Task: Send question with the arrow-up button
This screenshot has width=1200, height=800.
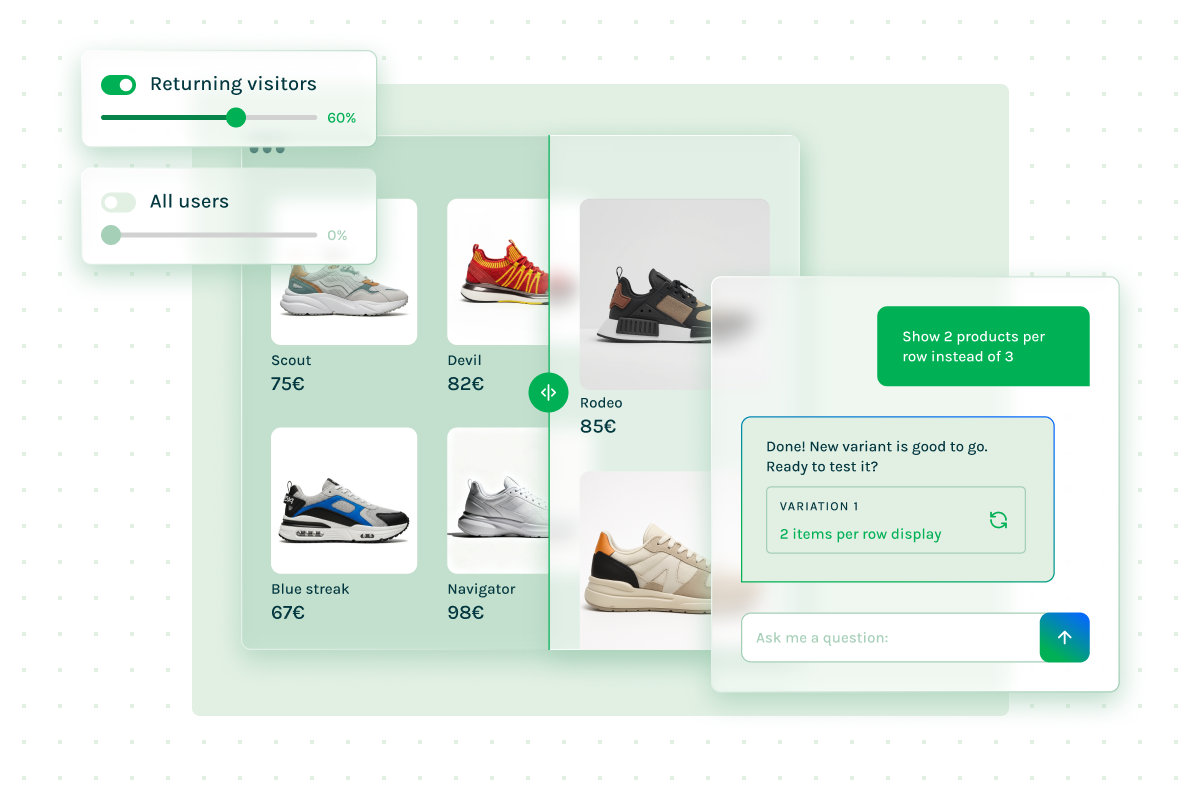Action: [x=1064, y=637]
